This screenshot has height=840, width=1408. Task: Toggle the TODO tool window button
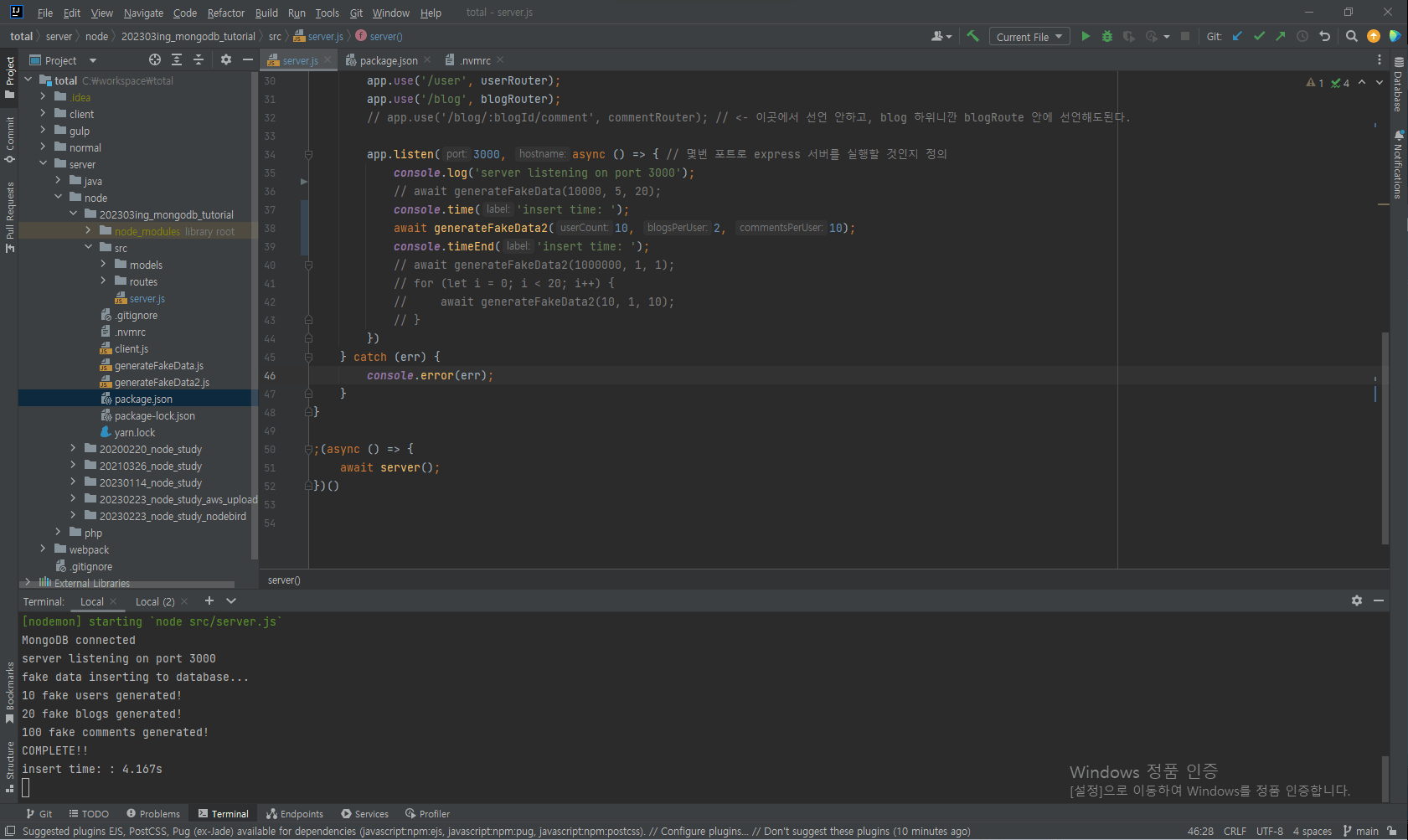[89, 813]
